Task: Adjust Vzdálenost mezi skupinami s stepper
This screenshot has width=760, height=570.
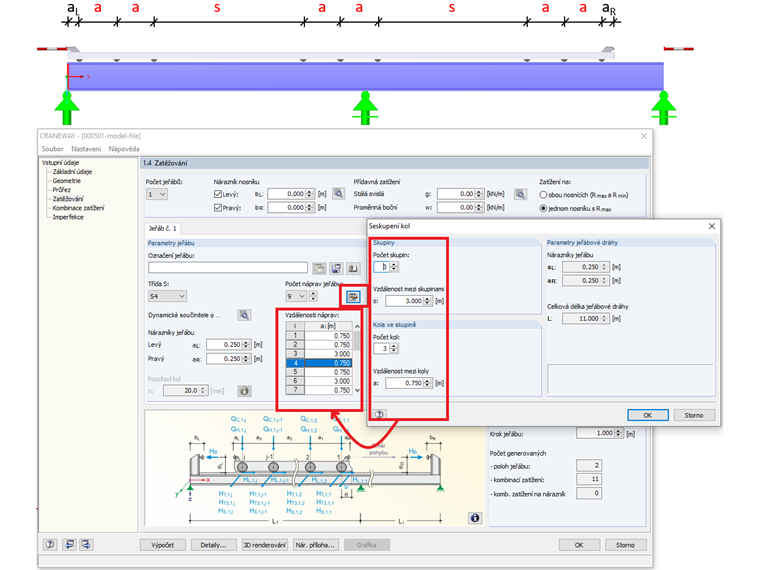Action: (x=427, y=301)
